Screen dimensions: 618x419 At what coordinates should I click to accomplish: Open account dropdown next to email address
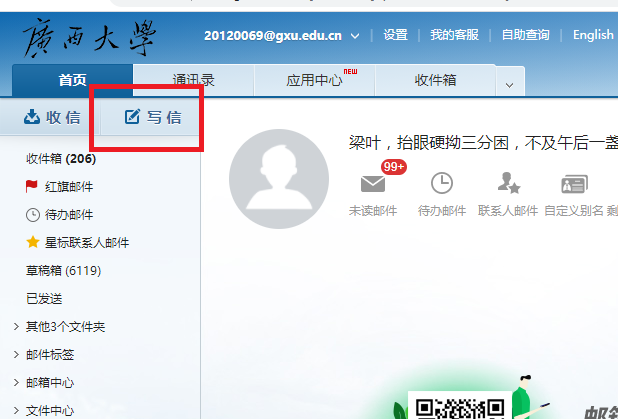(357, 35)
